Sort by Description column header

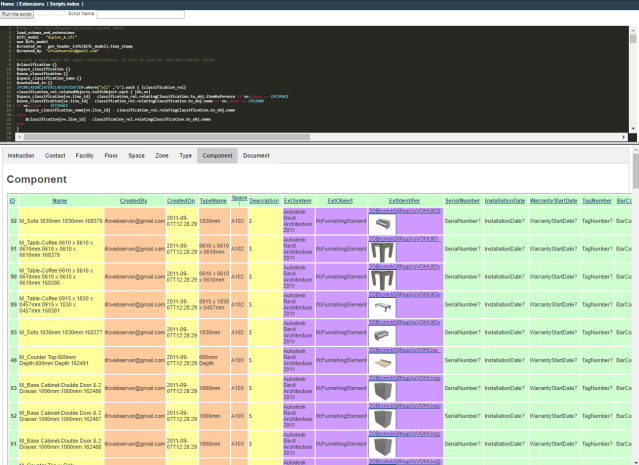(x=264, y=201)
